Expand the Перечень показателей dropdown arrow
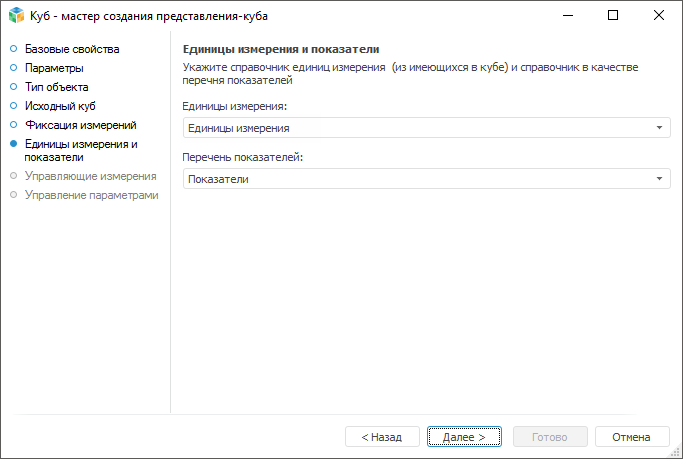The image size is (683, 459). coord(660,179)
